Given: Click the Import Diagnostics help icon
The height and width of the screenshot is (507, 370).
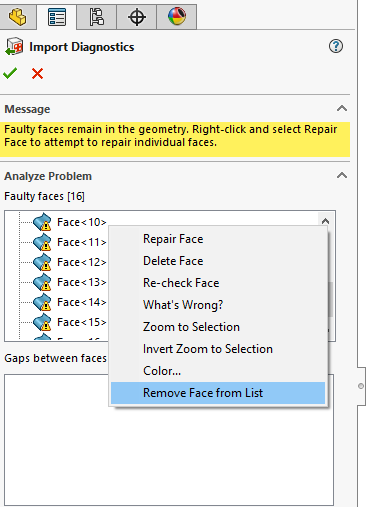Looking at the screenshot, I should coord(336,46).
